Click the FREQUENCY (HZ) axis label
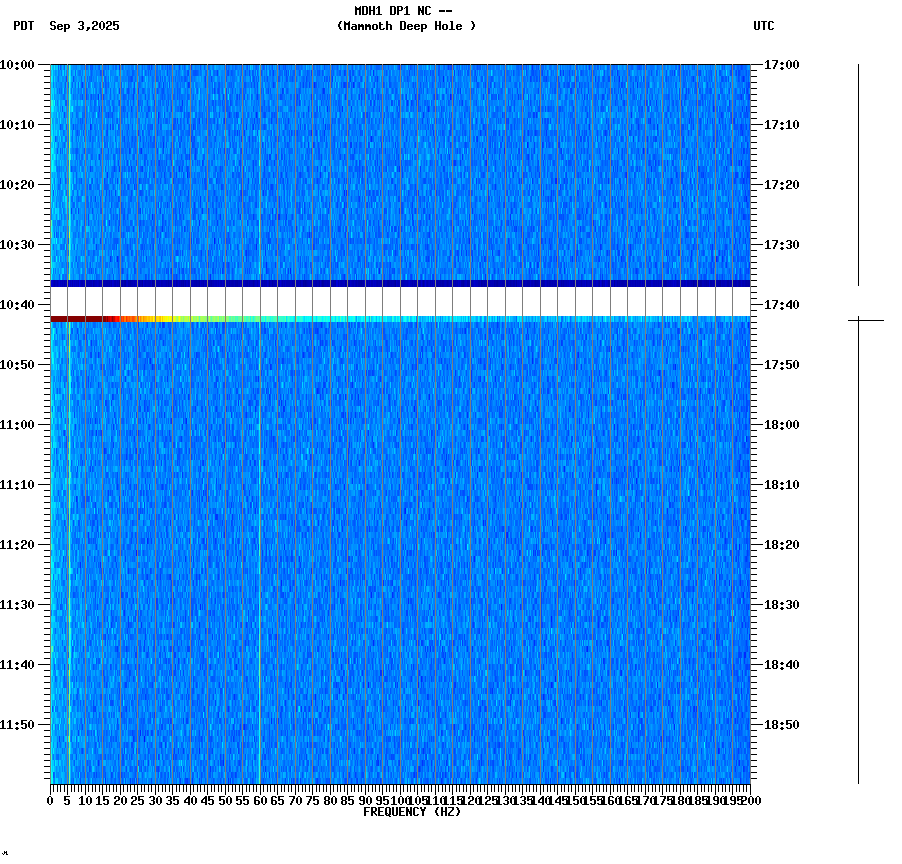This screenshot has height=864, width=902. [x=413, y=810]
